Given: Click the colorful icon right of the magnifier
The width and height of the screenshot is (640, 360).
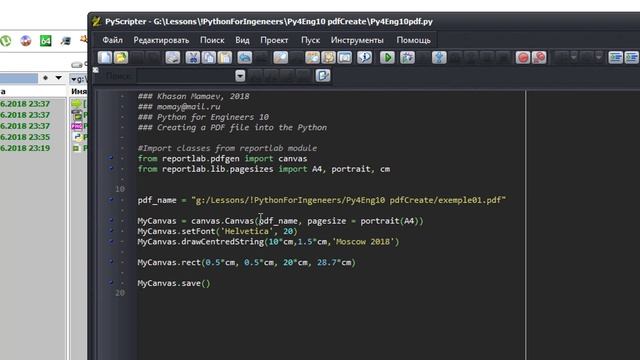Looking at the screenshot, I should tap(312, 58).
